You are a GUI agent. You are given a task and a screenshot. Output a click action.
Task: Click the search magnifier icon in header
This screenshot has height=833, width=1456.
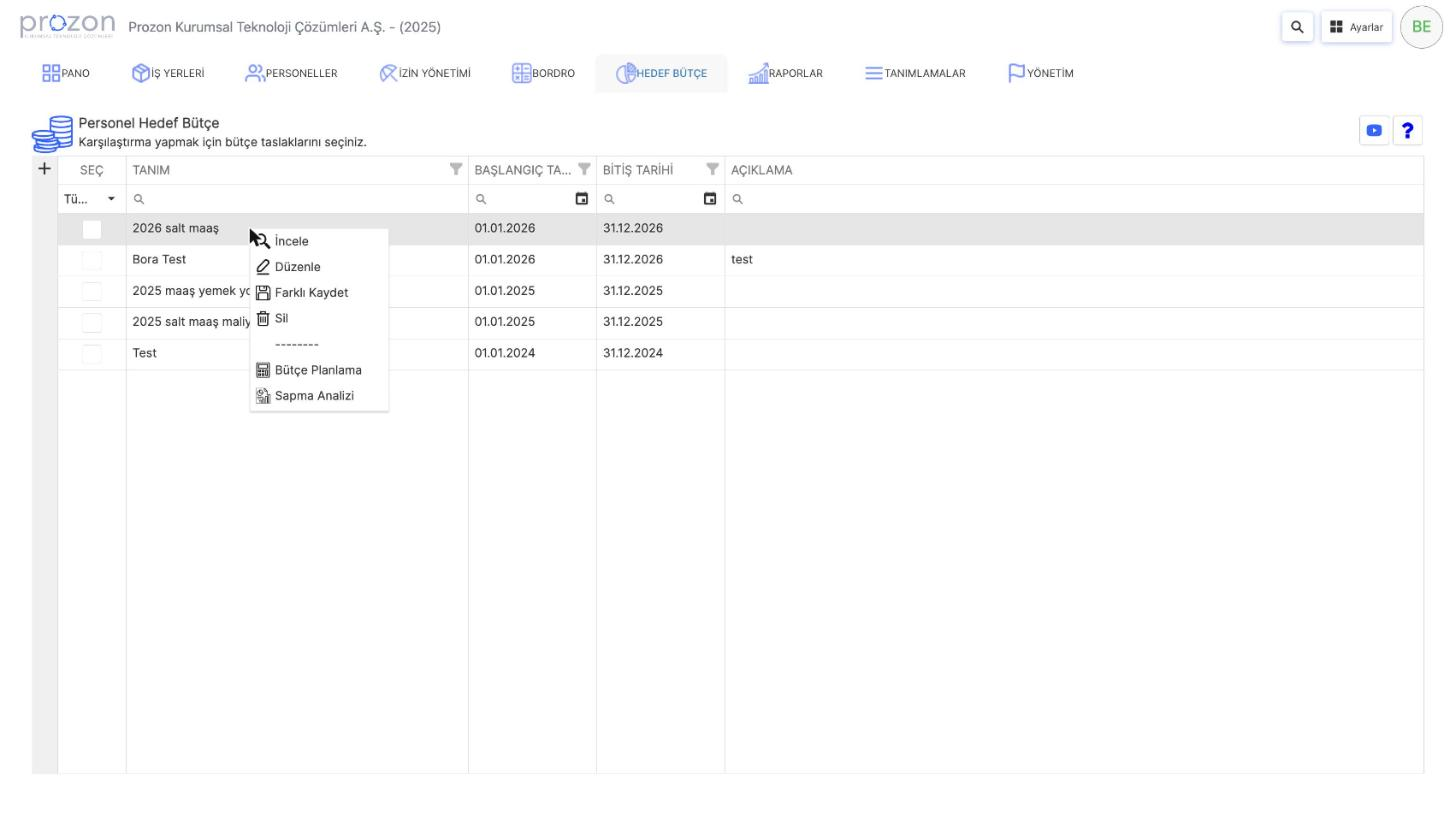pyautogui.click(x=1297, y=27)
